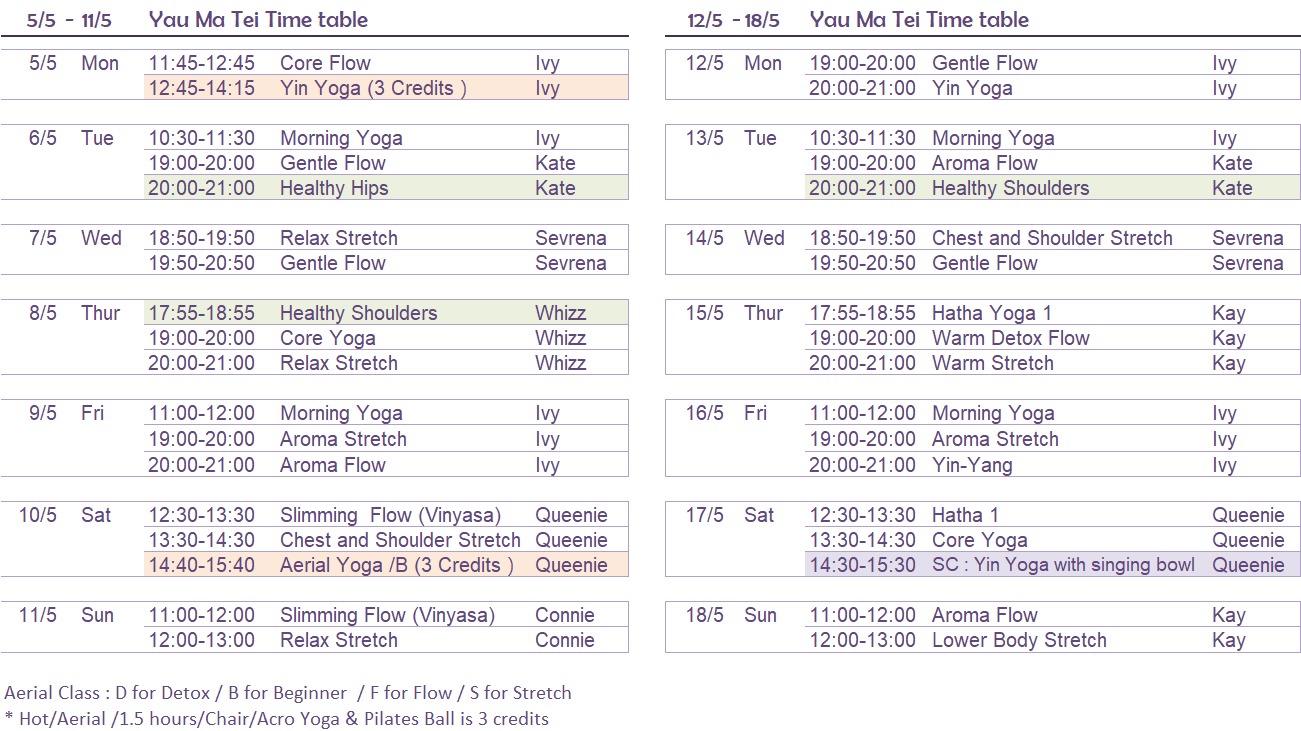Image resolution: width=1301 pixels, height=731 pixels.
Task: Click the 12/5 - 18/5 timetable heading
Action: click(858, 19)
